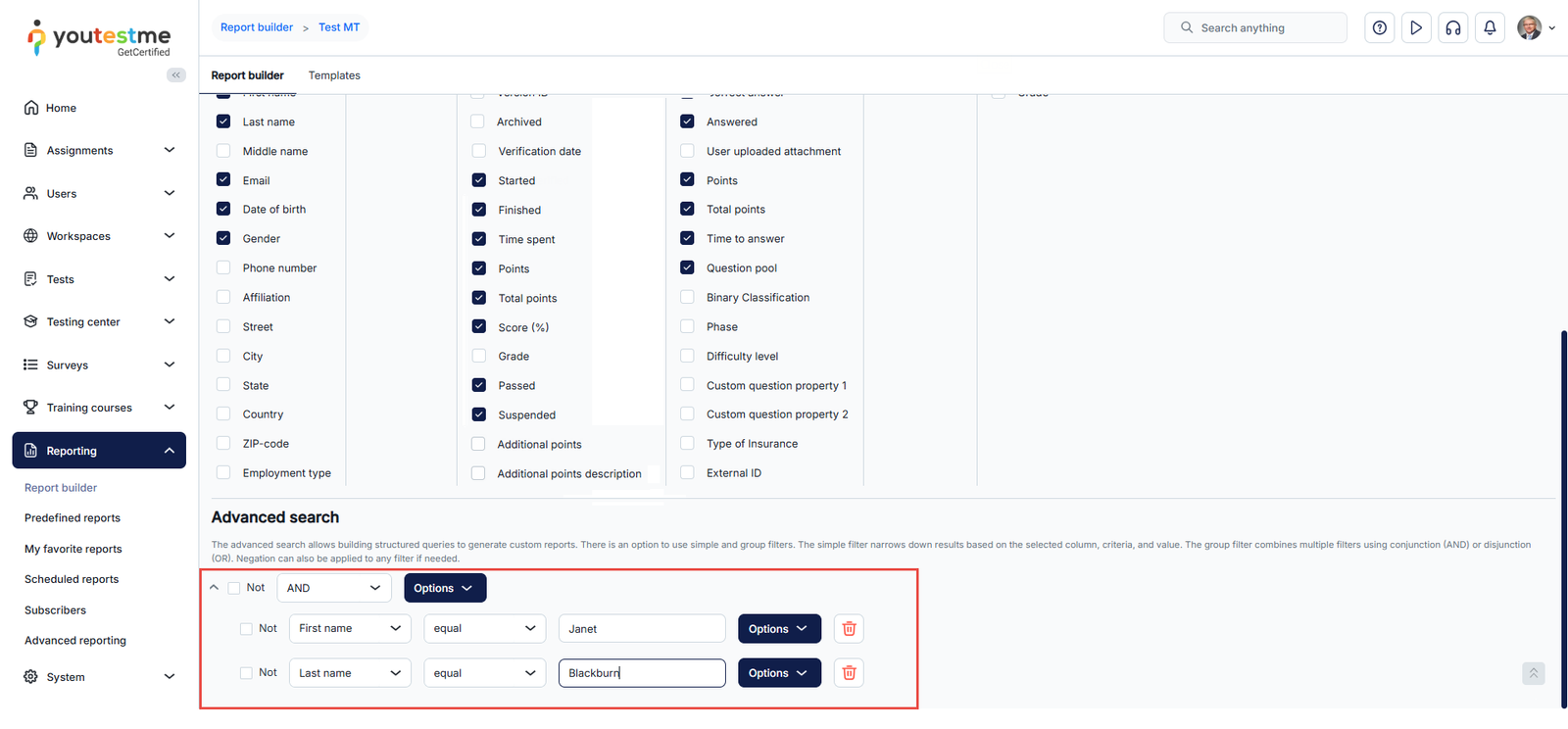Click the group-level Options button
The width and height of the screenshot is (1568, 729).
(444, 588)
